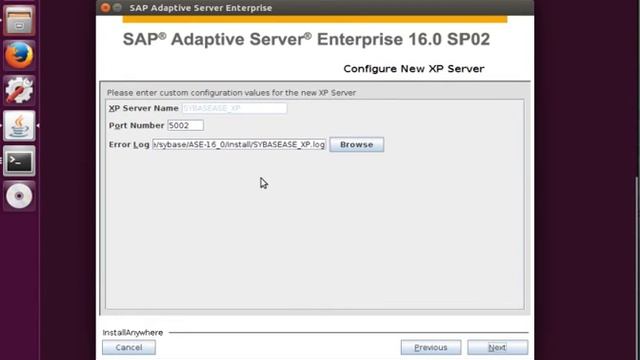Click the SAP Adaptive Server Enterprise 16.0 SP02 title
The height and width of the screenshot is (360, 640).
point(306,40)
